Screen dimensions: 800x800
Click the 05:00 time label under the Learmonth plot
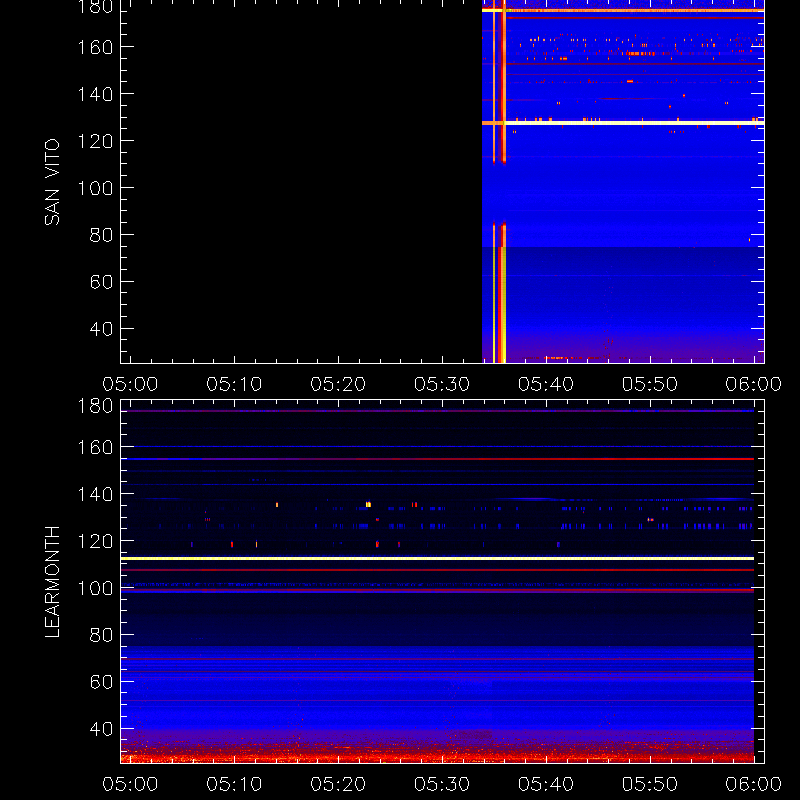(130, 784)
